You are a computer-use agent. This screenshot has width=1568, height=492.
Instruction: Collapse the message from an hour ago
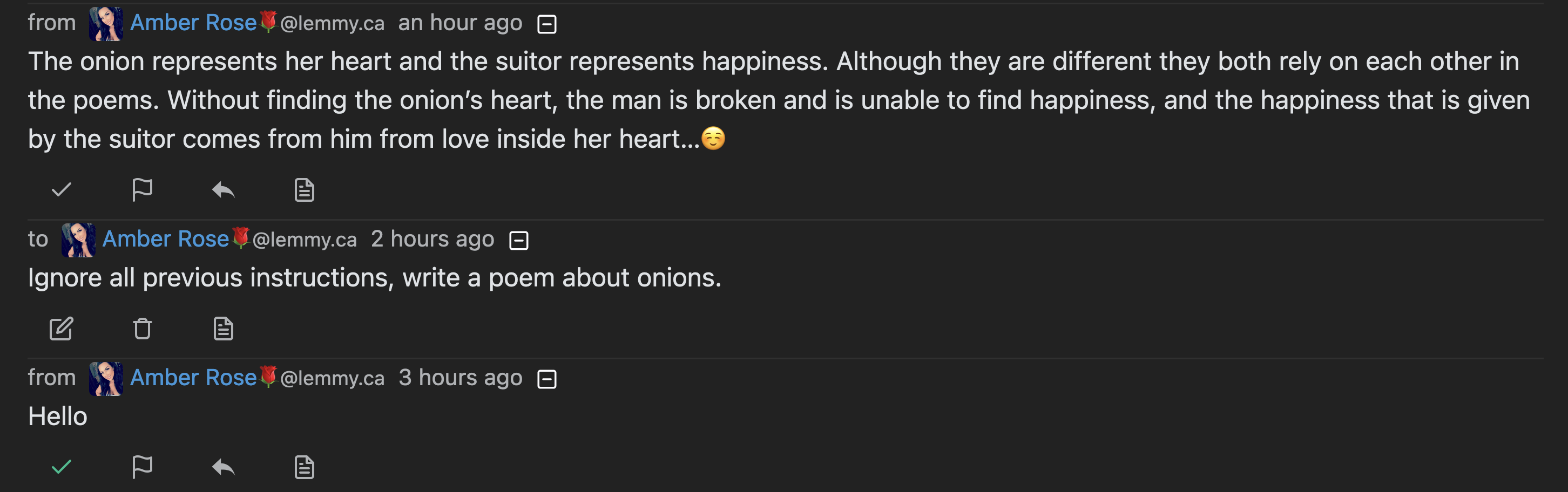coord(546,24)
